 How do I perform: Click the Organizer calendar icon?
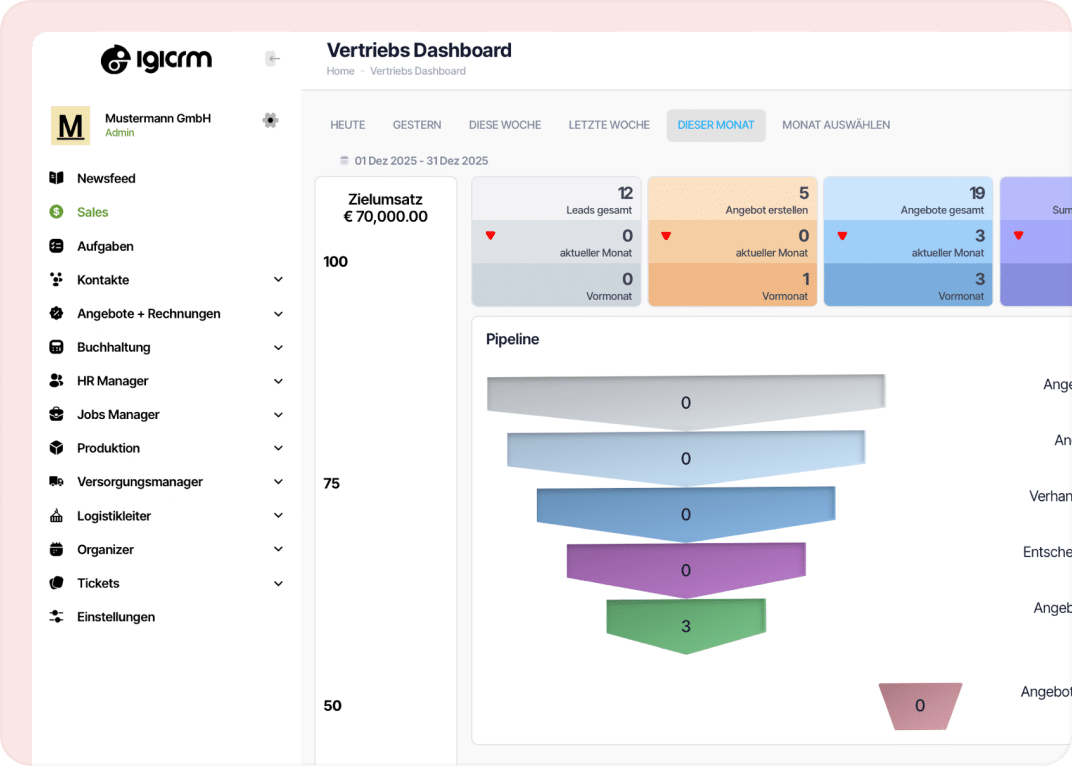pos(57,549)
